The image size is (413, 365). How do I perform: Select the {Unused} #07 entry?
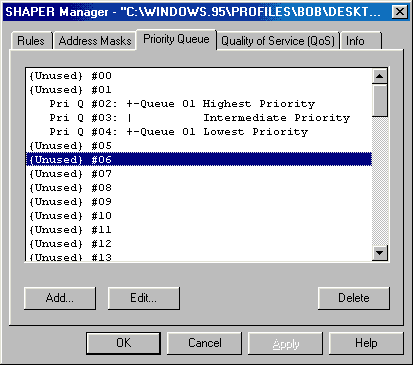pos(199,174)
